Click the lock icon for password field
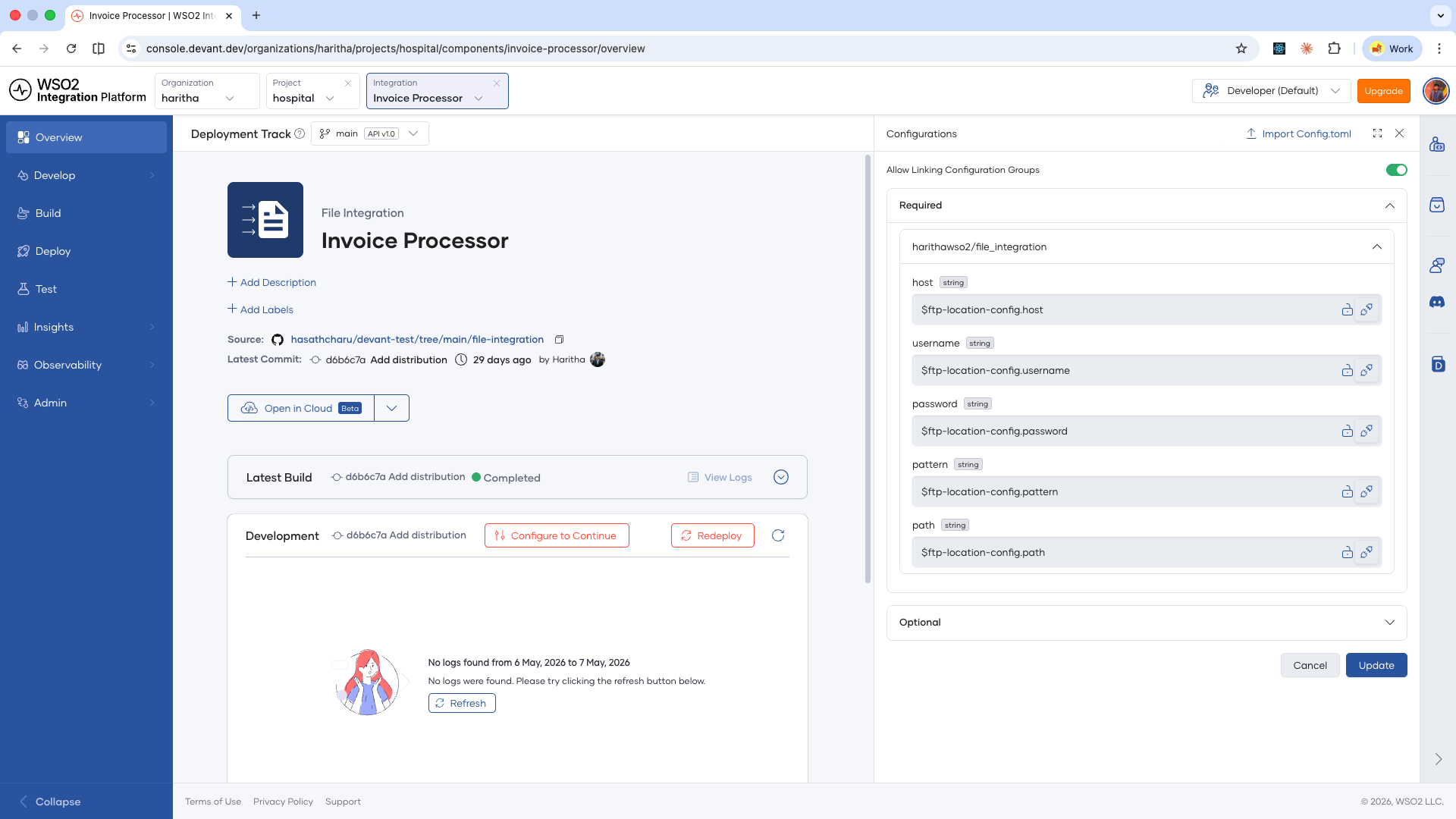The image size is (1456, 819). click(1348, 431)
